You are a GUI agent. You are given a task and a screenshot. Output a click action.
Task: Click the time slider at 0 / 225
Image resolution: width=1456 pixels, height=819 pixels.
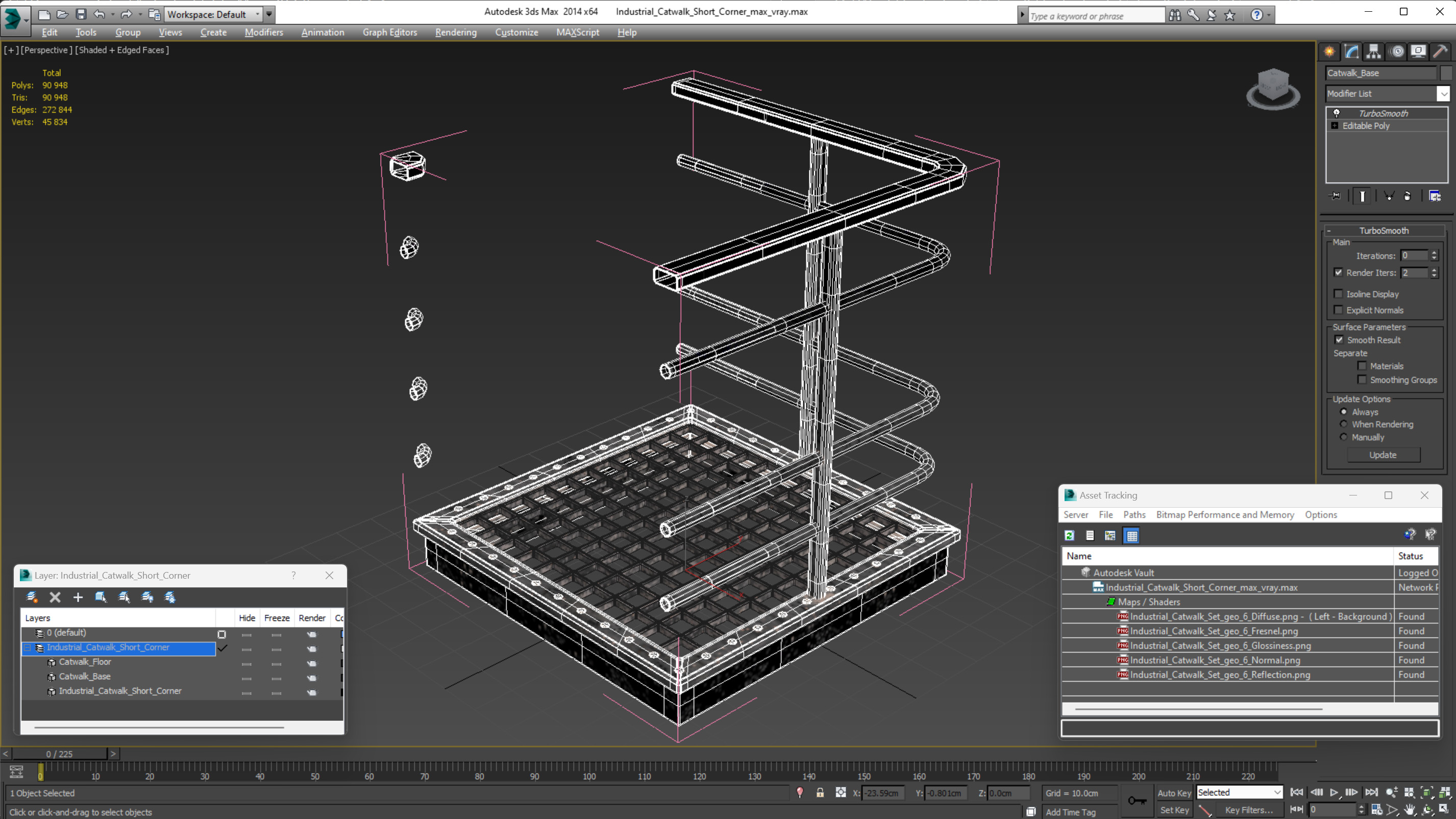point(59,754)
